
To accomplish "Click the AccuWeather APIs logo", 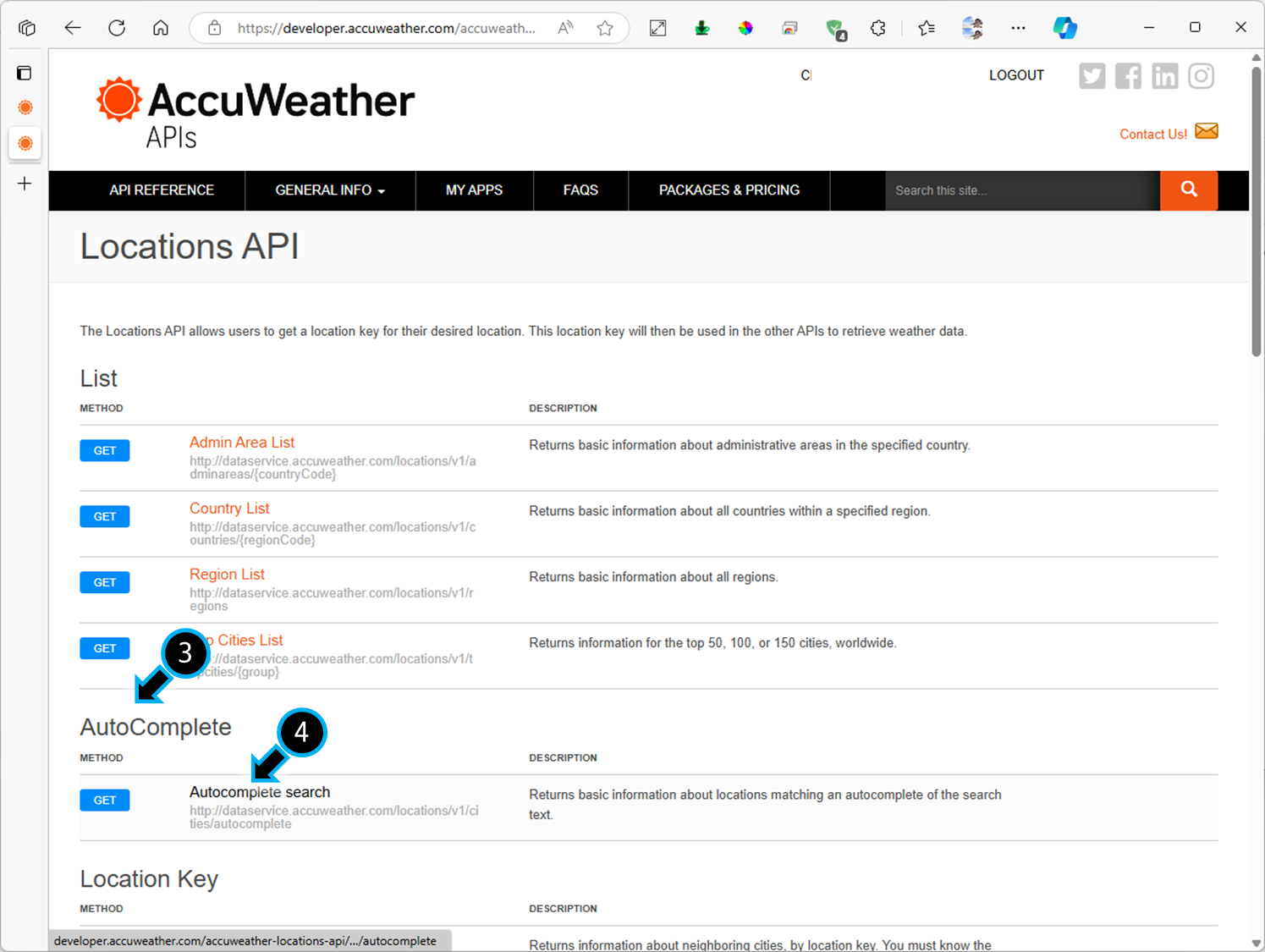I will [x=255, y=113].
